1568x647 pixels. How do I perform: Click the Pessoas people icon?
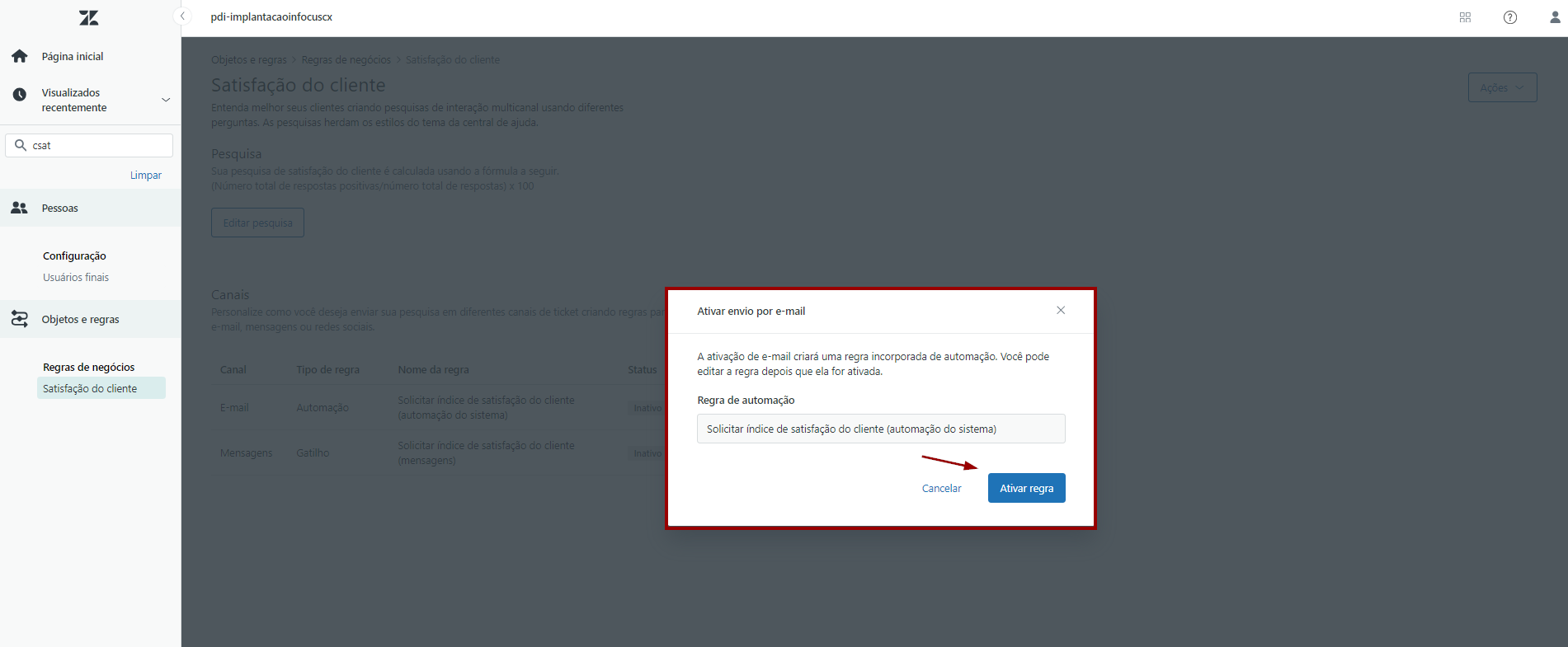pyautogui.click(x=20, y=208)
